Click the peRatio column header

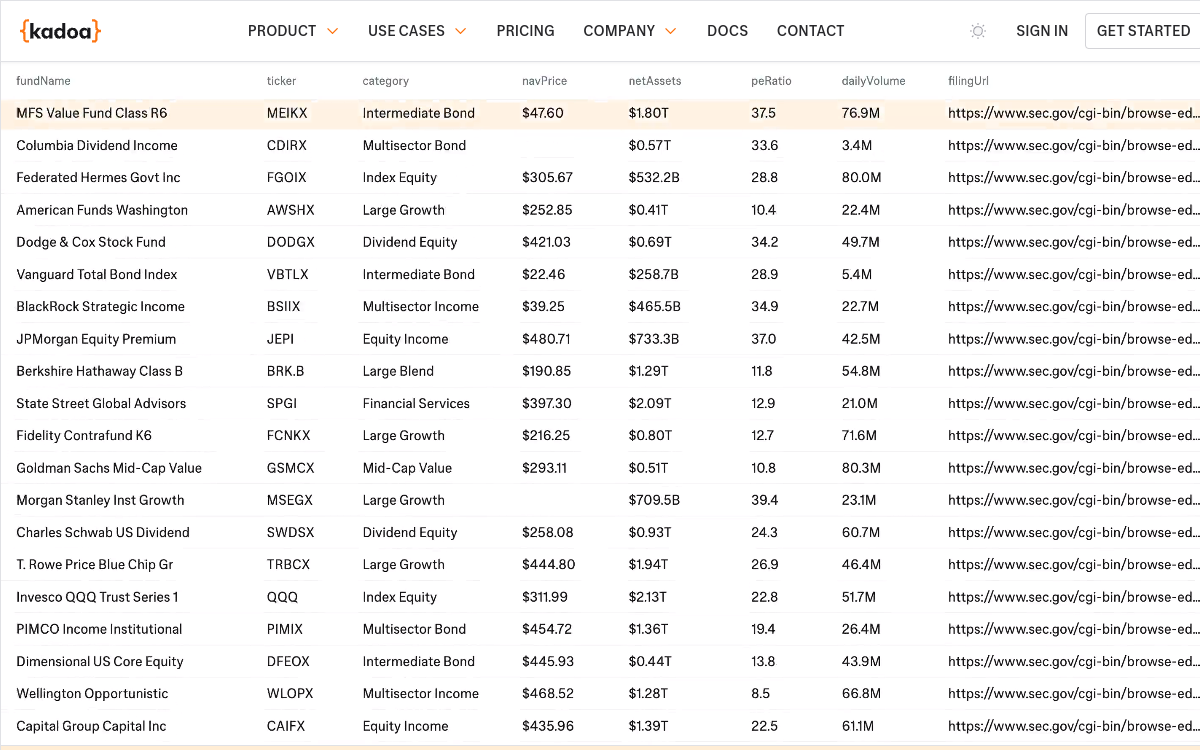coord(771,81)
